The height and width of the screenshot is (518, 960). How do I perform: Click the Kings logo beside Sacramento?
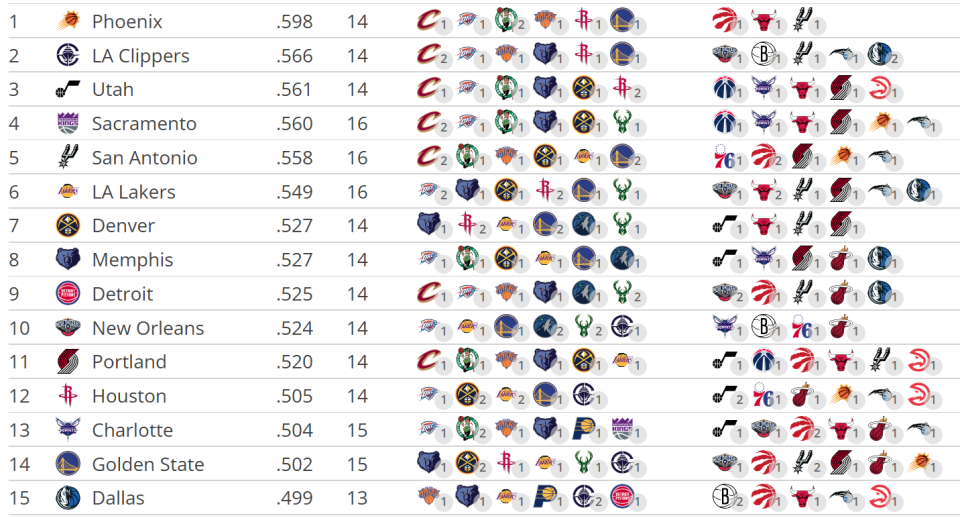pos(68,124)
